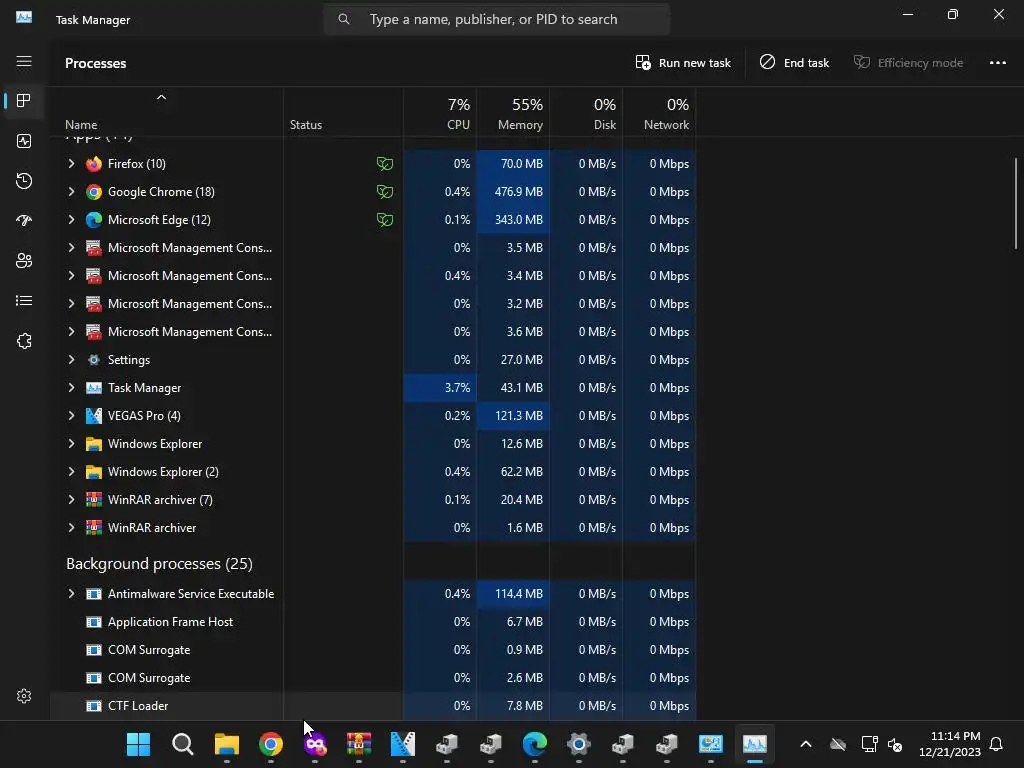The image size is (1024, 768).
Task: Click the Firefox process icon
Action: 94,164
